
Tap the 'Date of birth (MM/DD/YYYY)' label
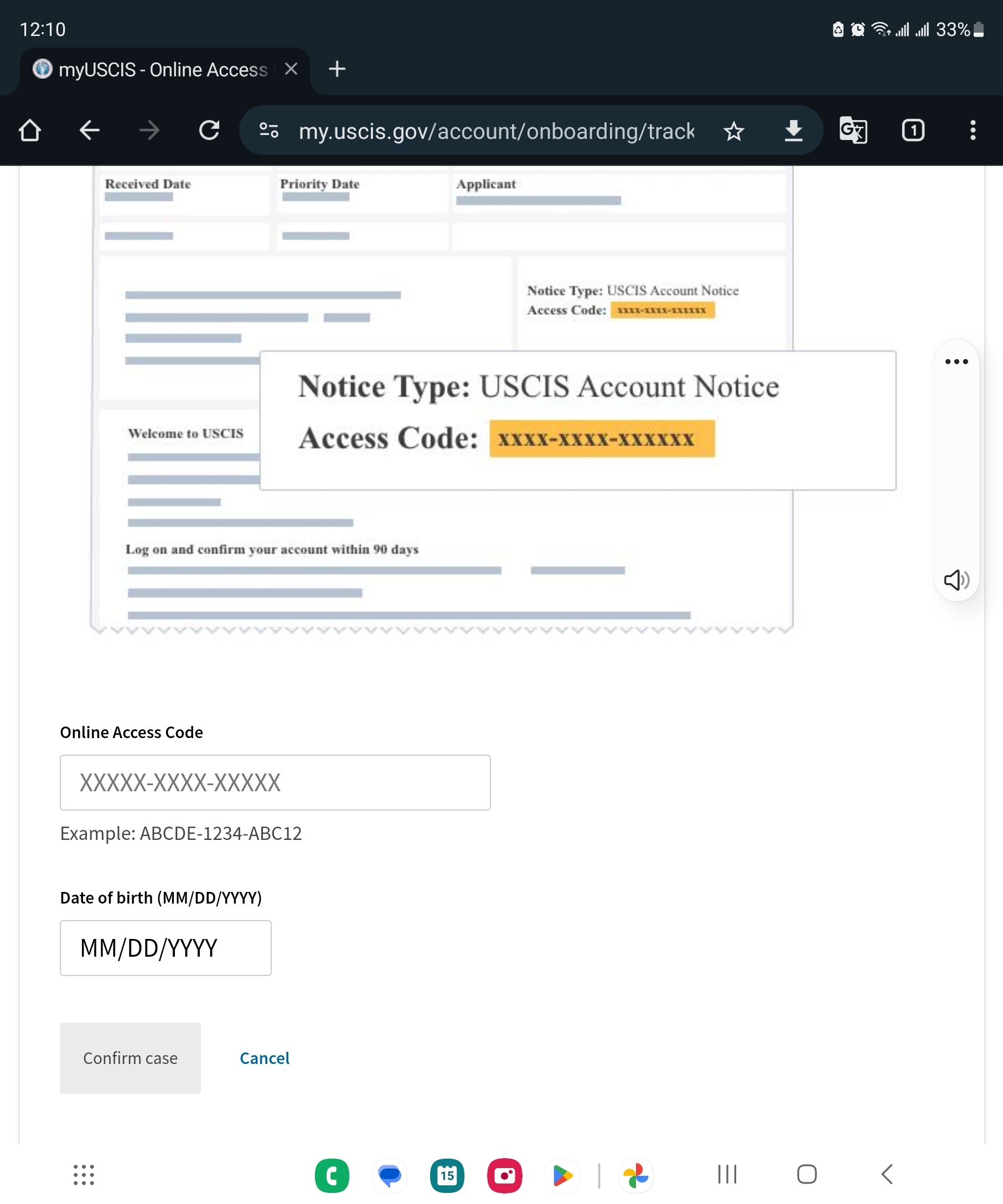click(x=161, y=897)
